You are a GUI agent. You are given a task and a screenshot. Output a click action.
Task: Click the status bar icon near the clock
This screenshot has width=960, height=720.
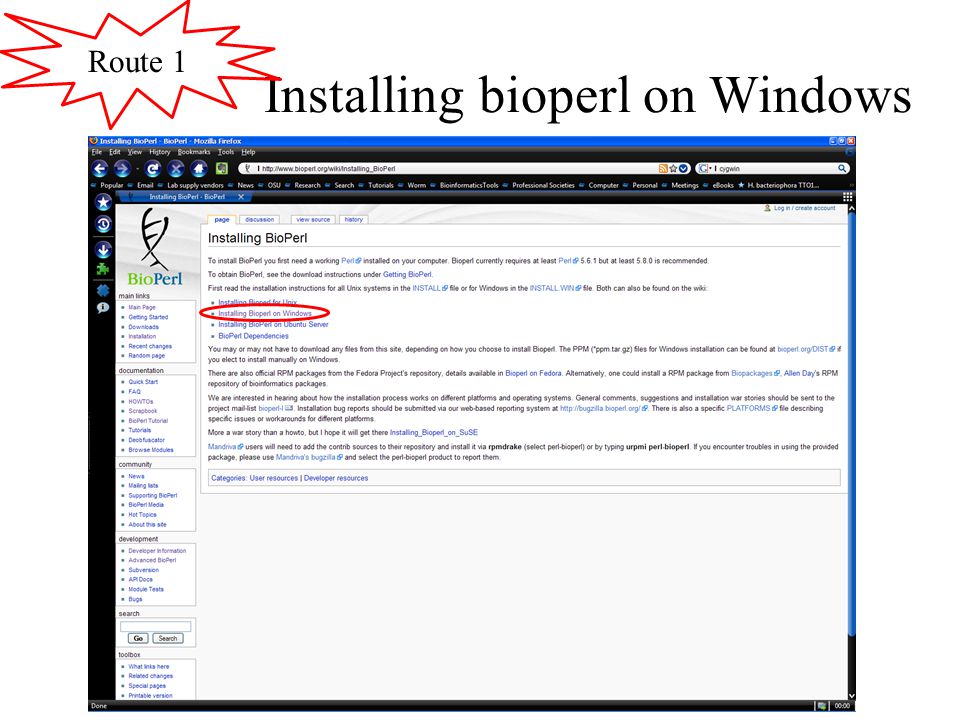pyautogui.click(x=821, y=706)
